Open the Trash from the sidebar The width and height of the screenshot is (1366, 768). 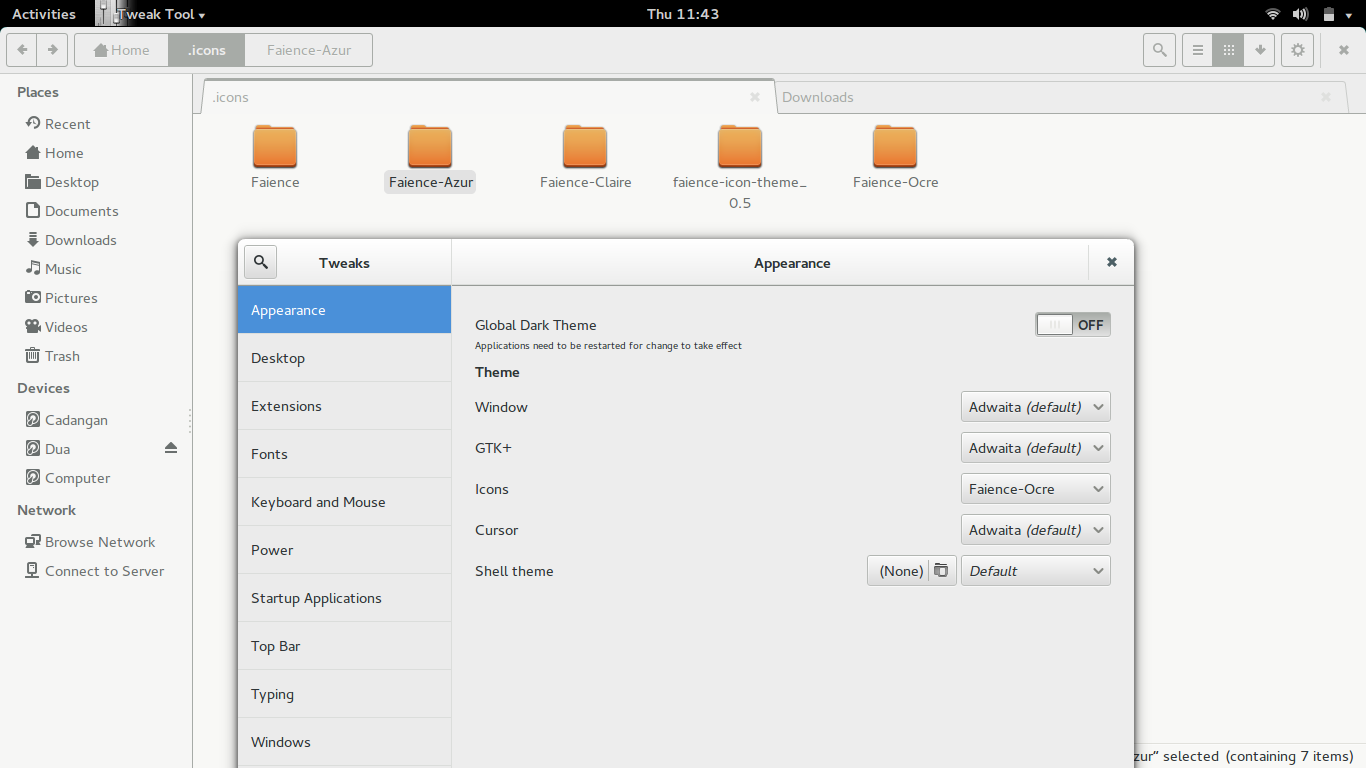coord(61,355)
